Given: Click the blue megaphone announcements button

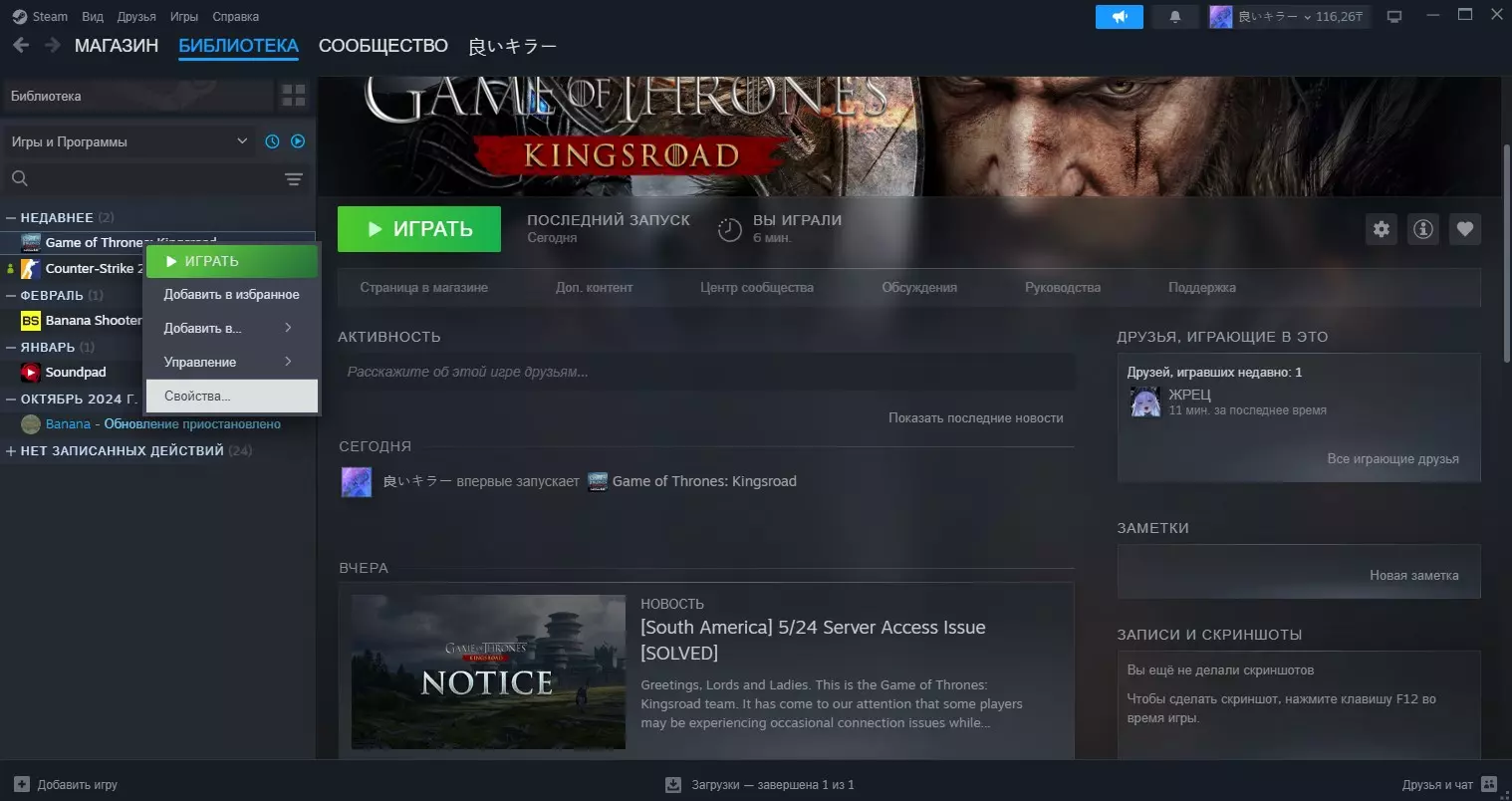Looking at the screenshot, I should [x=1120, y=17].
